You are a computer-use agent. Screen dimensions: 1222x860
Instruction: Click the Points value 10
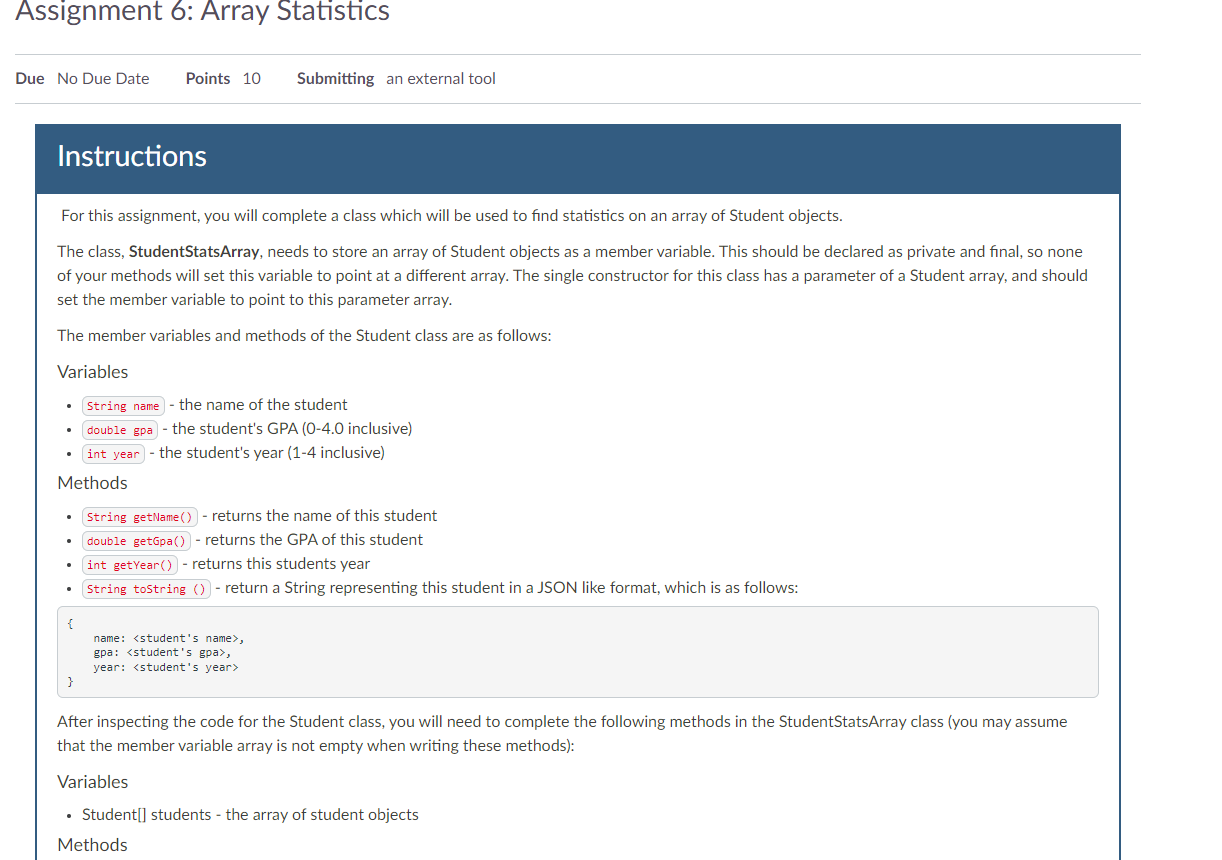(251, 79)
